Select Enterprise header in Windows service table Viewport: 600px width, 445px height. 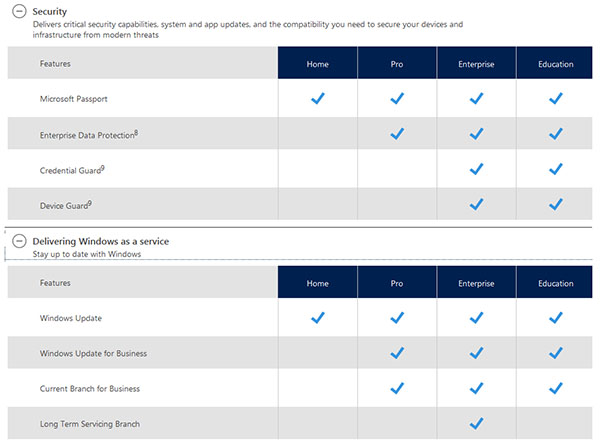[x=476, y=283]
